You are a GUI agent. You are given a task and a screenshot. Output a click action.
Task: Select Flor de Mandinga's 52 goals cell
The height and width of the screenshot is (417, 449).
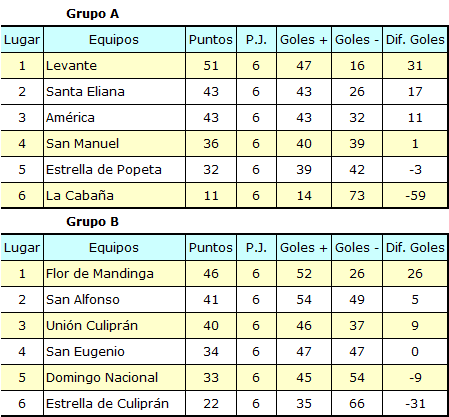304,274
